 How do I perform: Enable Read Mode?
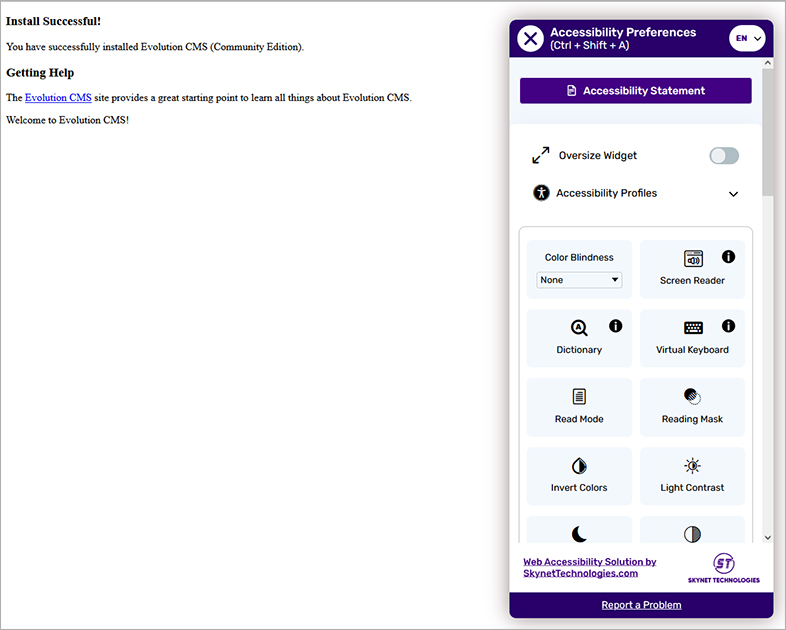(579, 407)
